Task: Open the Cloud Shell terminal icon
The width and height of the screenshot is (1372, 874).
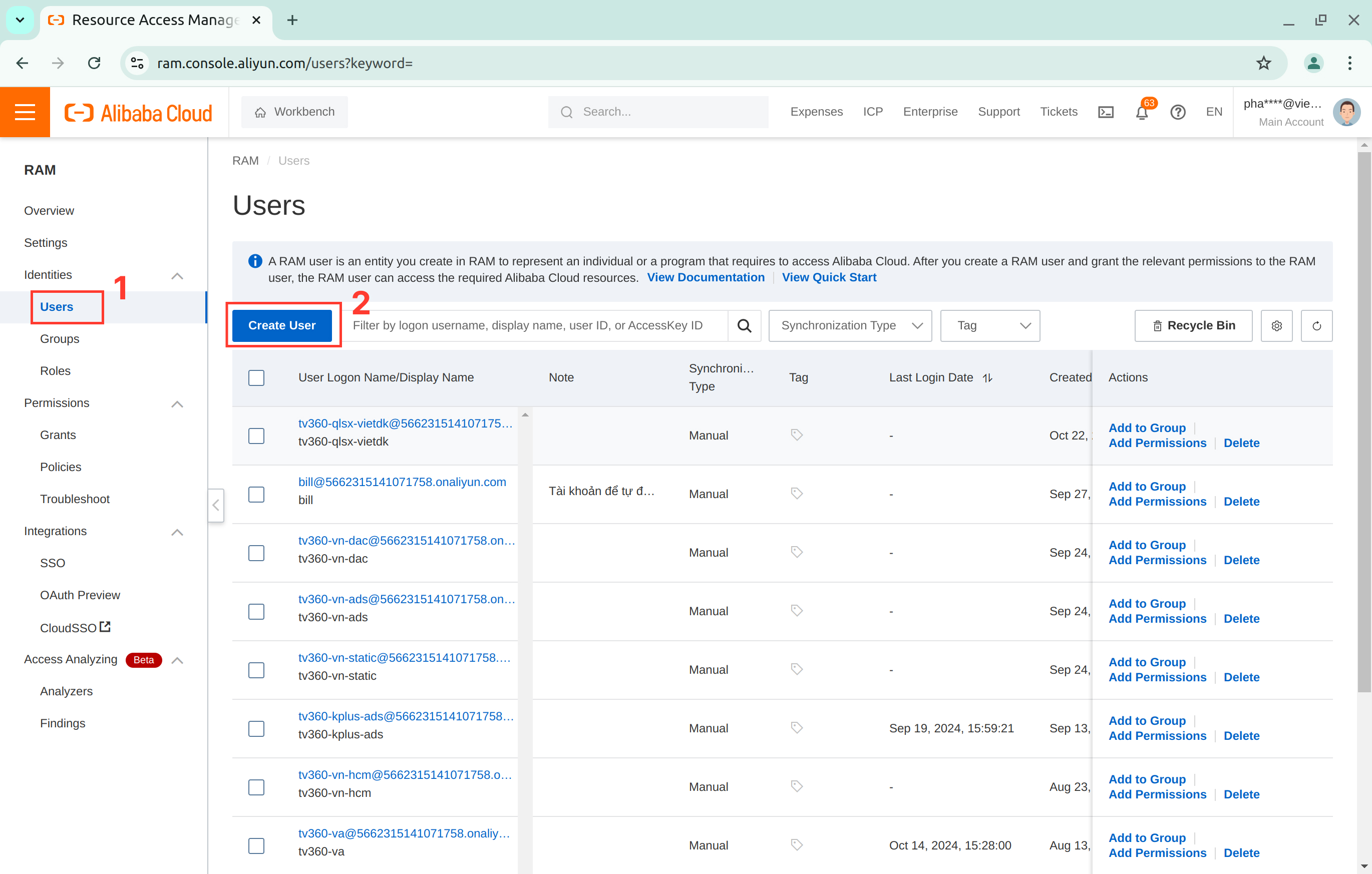Action: click(x=1105, y=112)
